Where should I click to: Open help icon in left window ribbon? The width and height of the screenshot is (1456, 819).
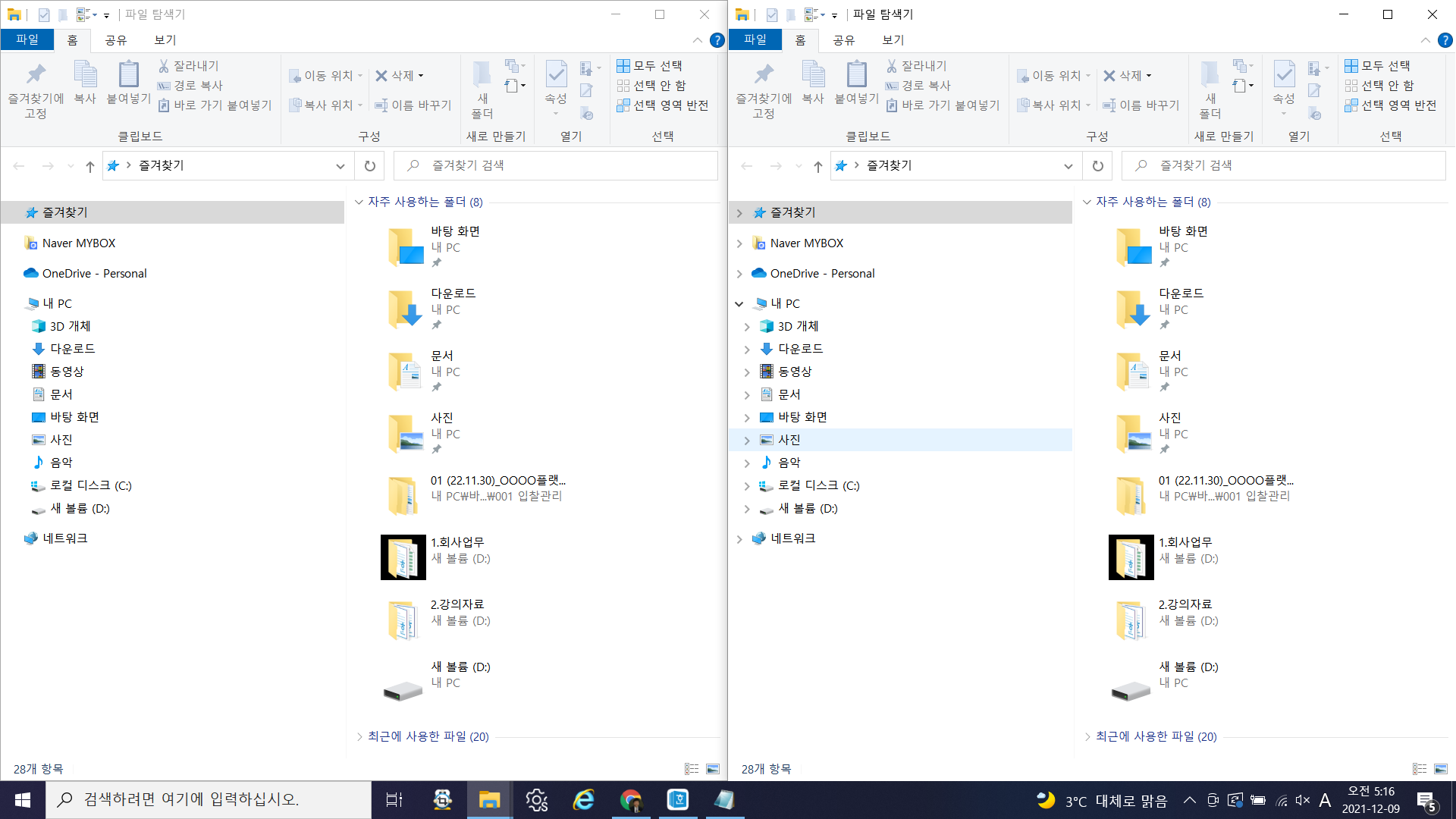(x=717, y=40)
